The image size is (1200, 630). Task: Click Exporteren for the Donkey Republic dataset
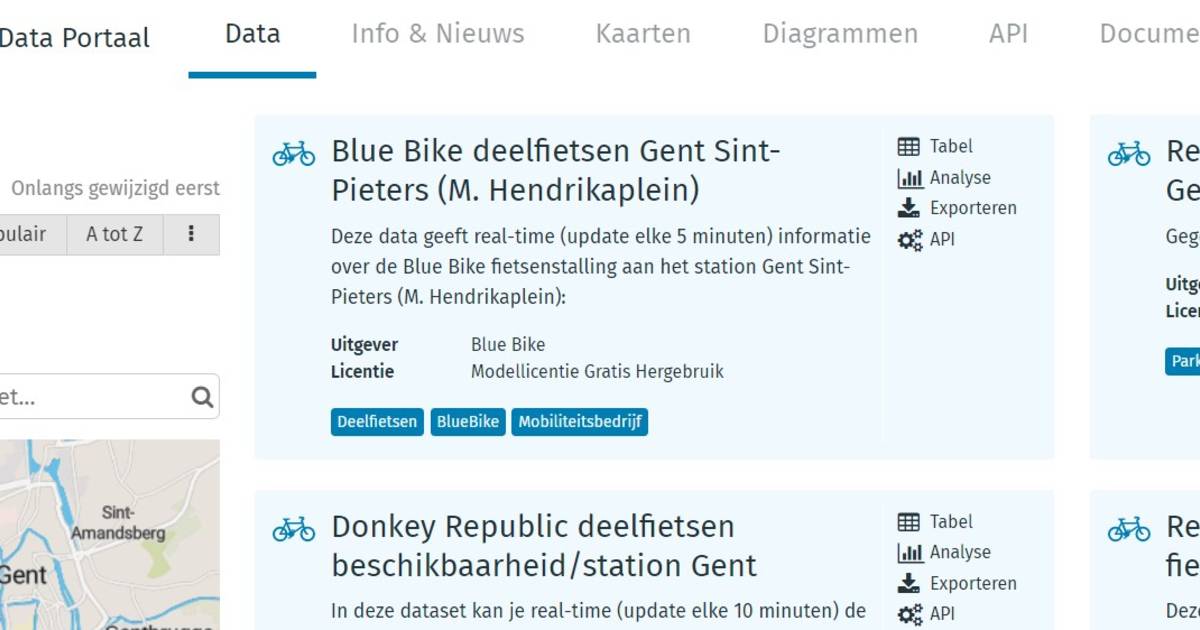957,583
